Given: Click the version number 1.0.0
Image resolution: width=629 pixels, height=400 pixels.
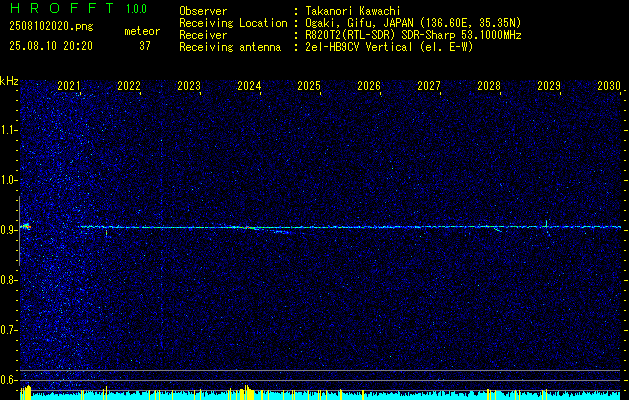Looking at the screenshot, I should [x=136, y=9].
